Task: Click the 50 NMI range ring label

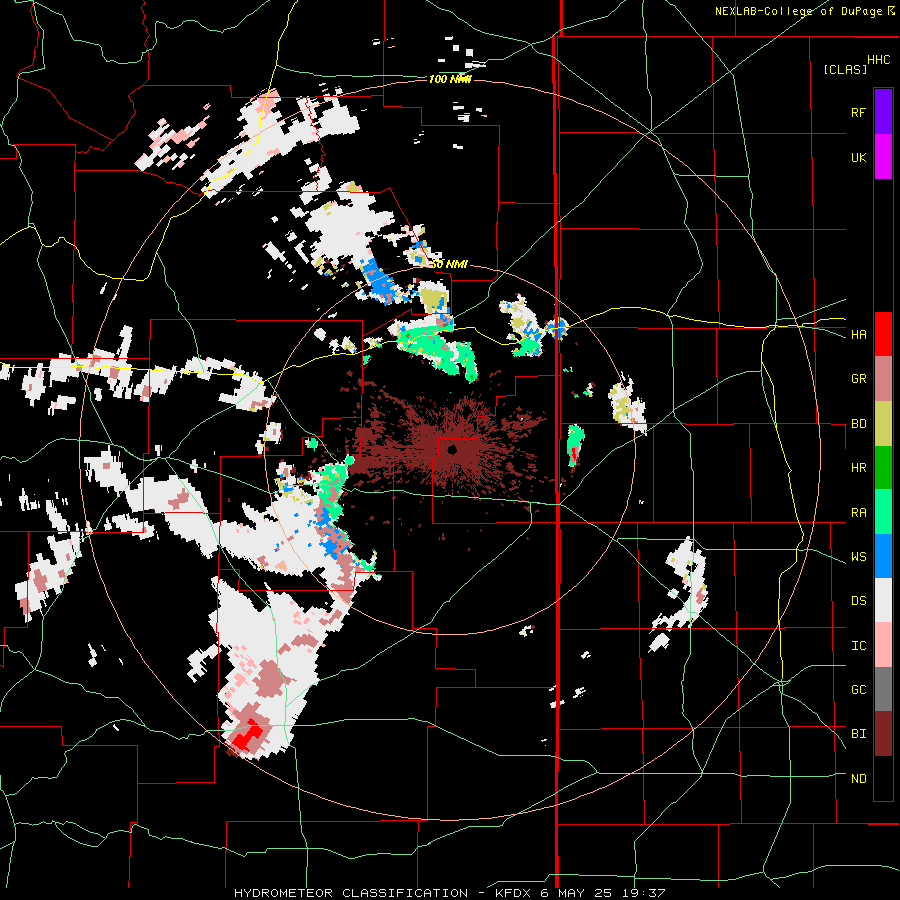Action: [449, 264]
